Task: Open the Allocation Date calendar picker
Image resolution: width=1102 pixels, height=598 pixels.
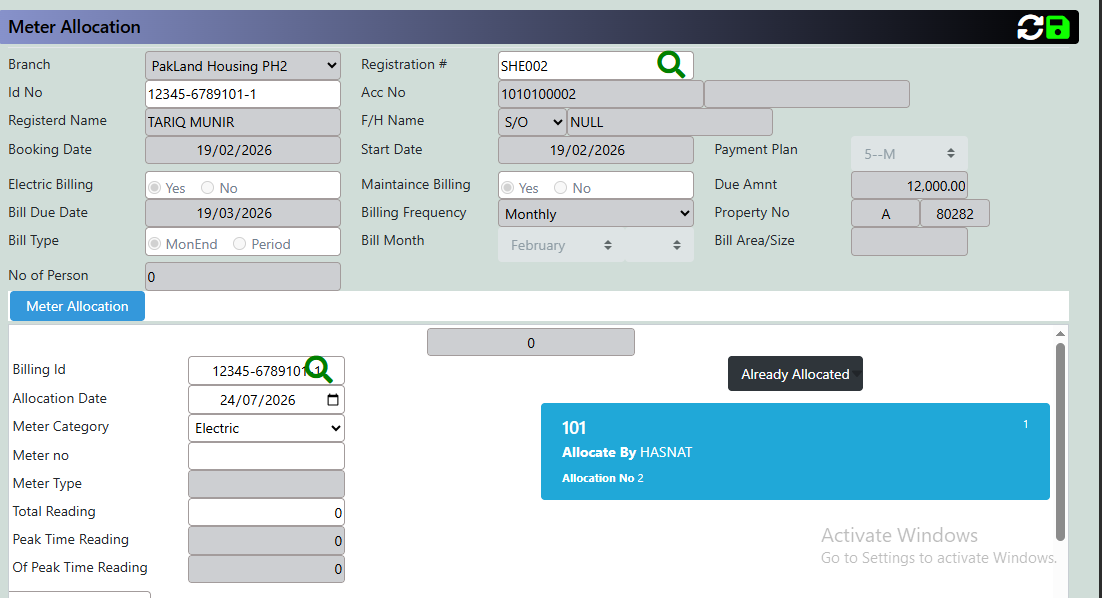Action: coord(333,400)
